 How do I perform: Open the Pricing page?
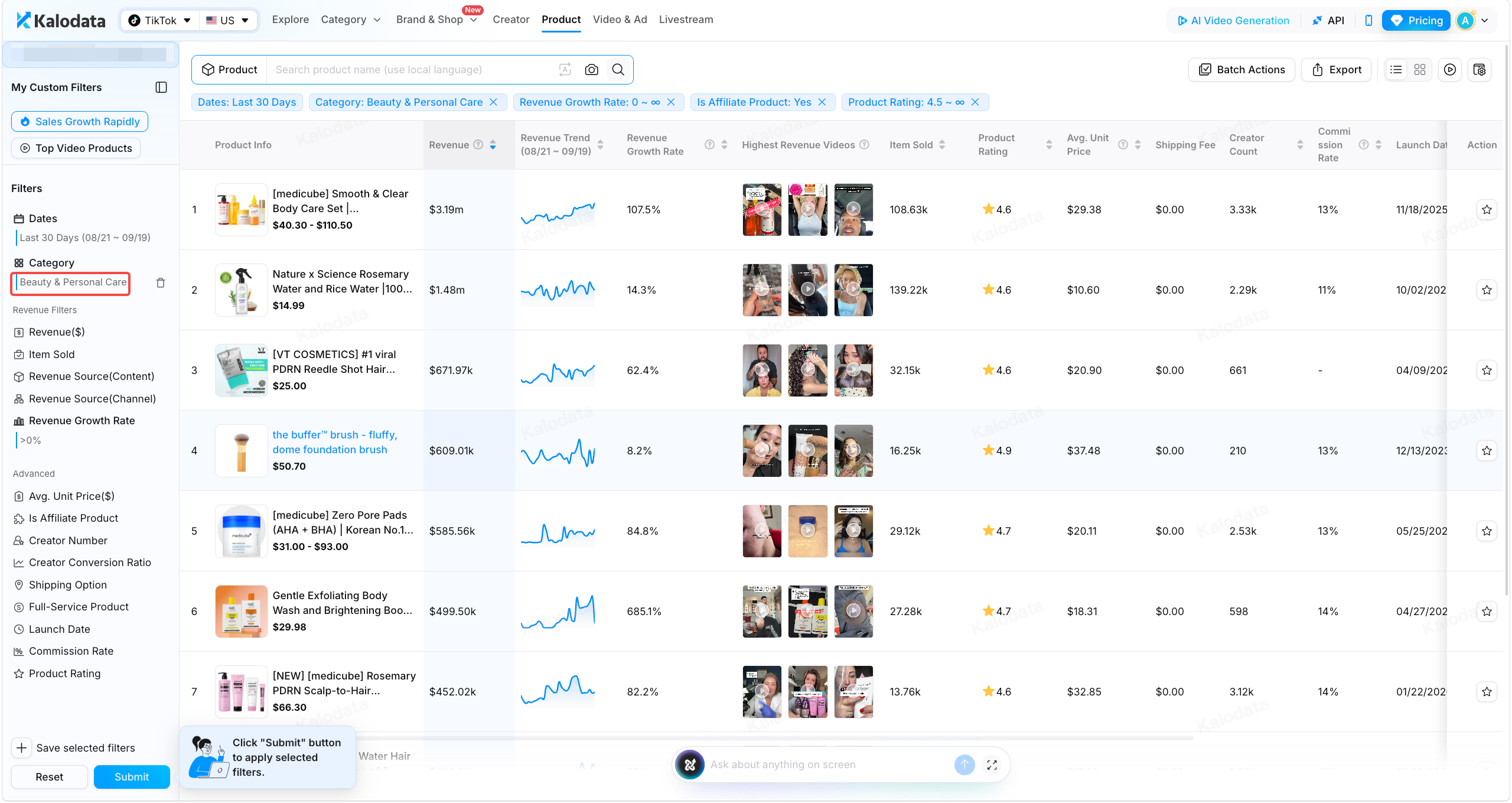point(1416,21)
